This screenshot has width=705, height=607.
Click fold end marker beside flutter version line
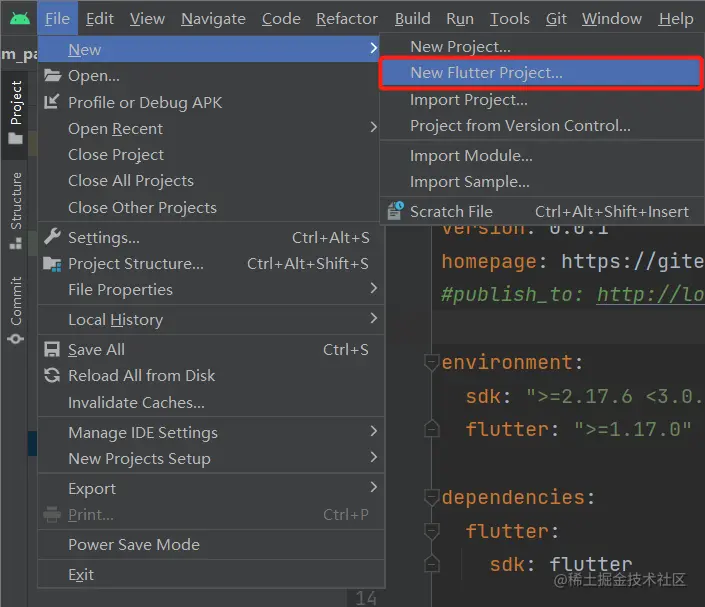(431, 429)
